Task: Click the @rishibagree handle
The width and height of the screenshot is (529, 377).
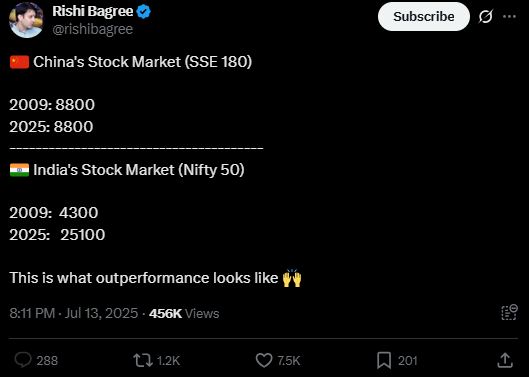Action: coord(93,29)
